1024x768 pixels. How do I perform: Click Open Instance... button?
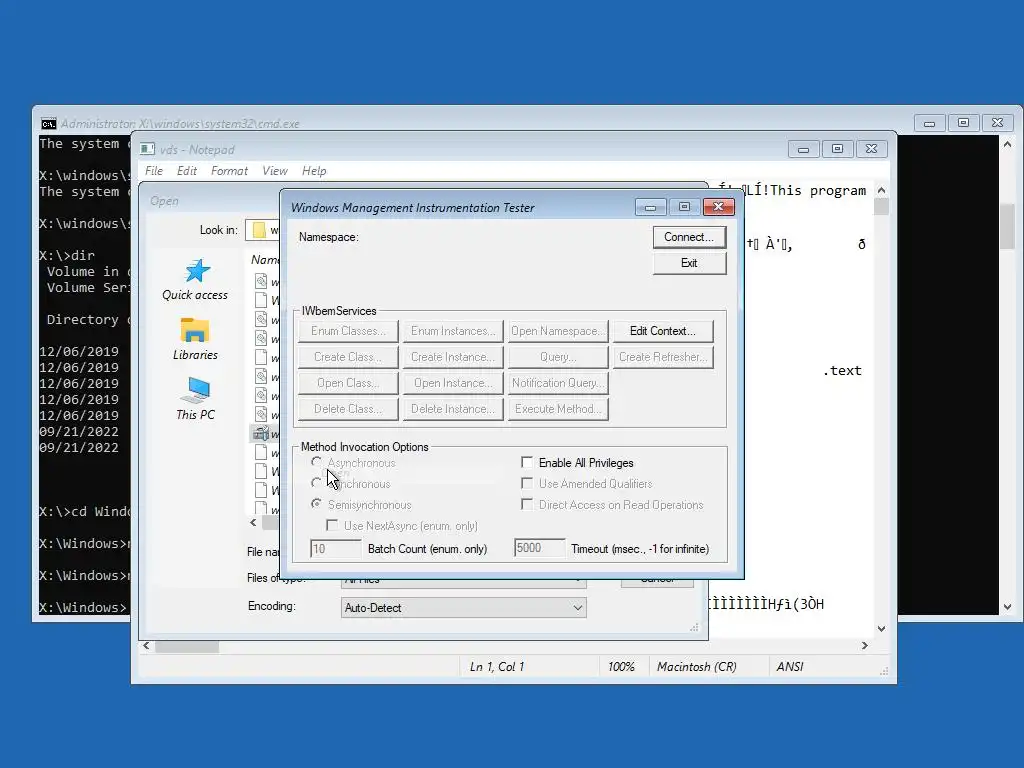[453, 383]
